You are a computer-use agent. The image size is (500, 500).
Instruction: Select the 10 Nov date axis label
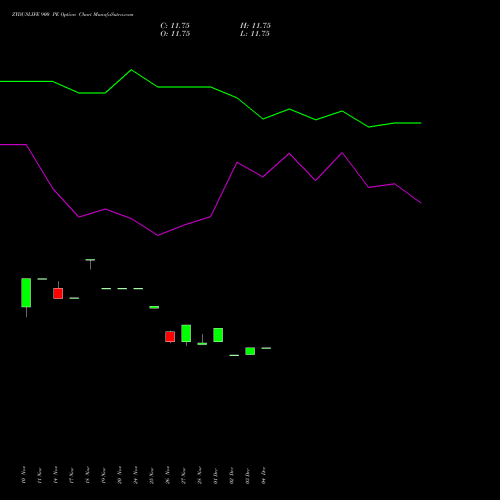coord(23,475)
